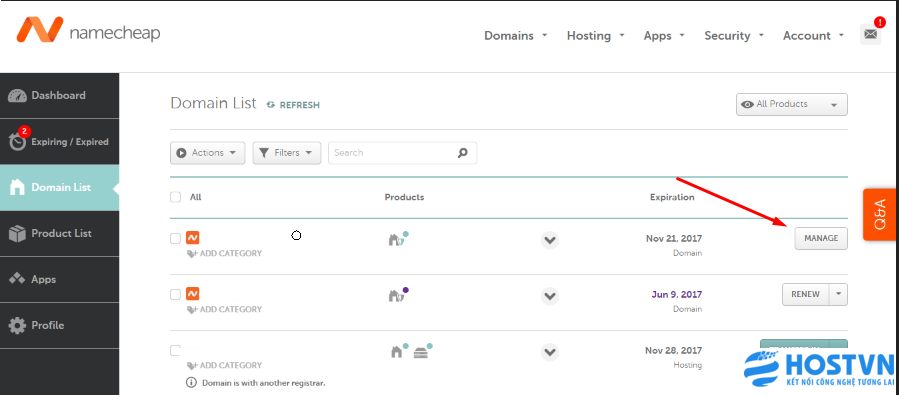Click the MANAGE button
The width and height of the screenshot is (899, 395).
pyautogui.click(x=821, y=238)
